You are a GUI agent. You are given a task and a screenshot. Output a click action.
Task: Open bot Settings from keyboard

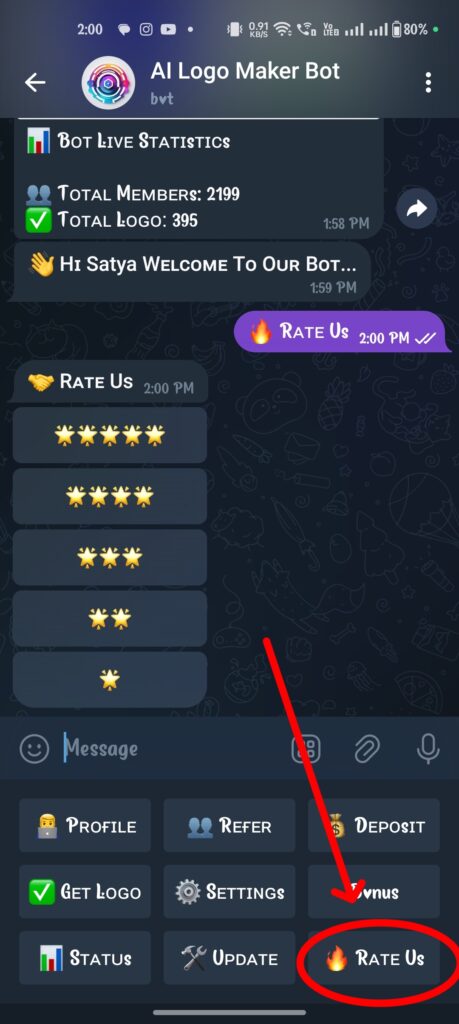[x=229, y=892]
